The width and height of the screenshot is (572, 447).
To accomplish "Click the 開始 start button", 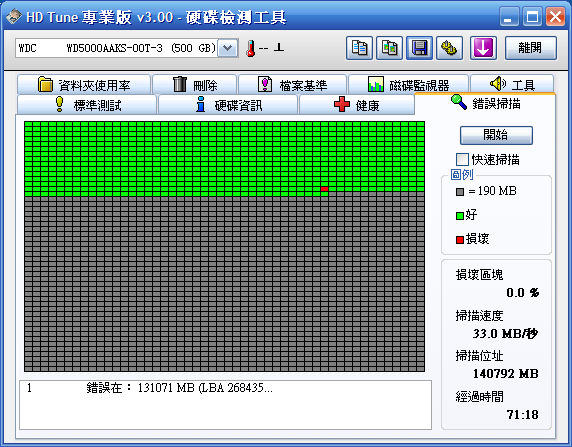I will click(x=496, y=135).
